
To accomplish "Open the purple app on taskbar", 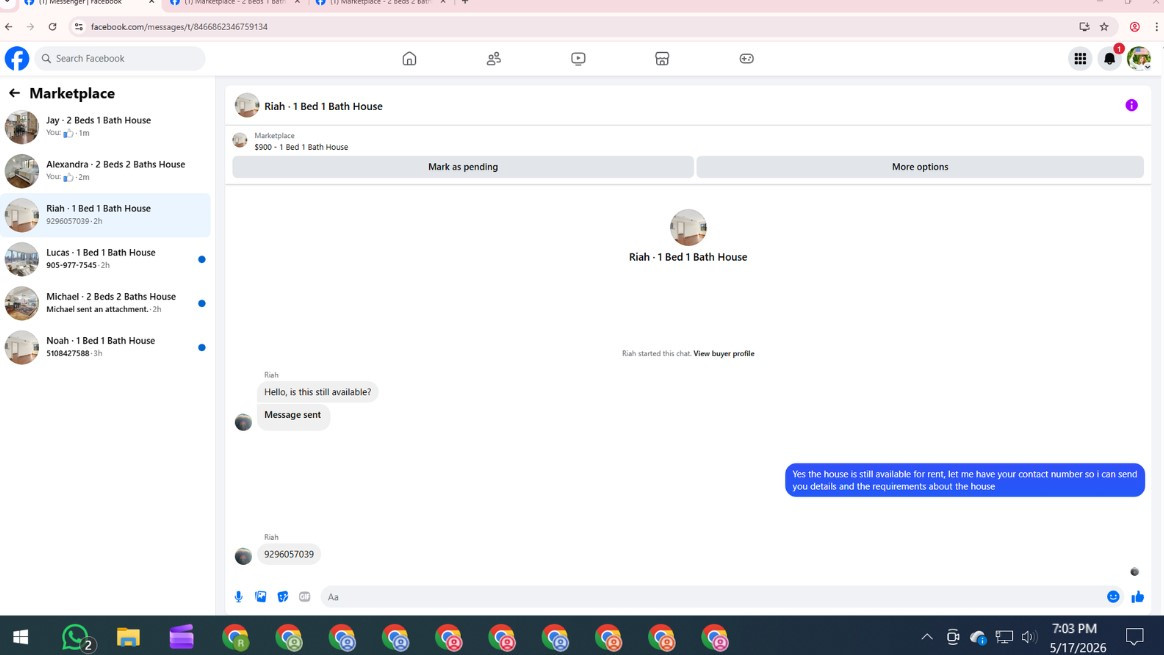I will click(x=181, y=637).
